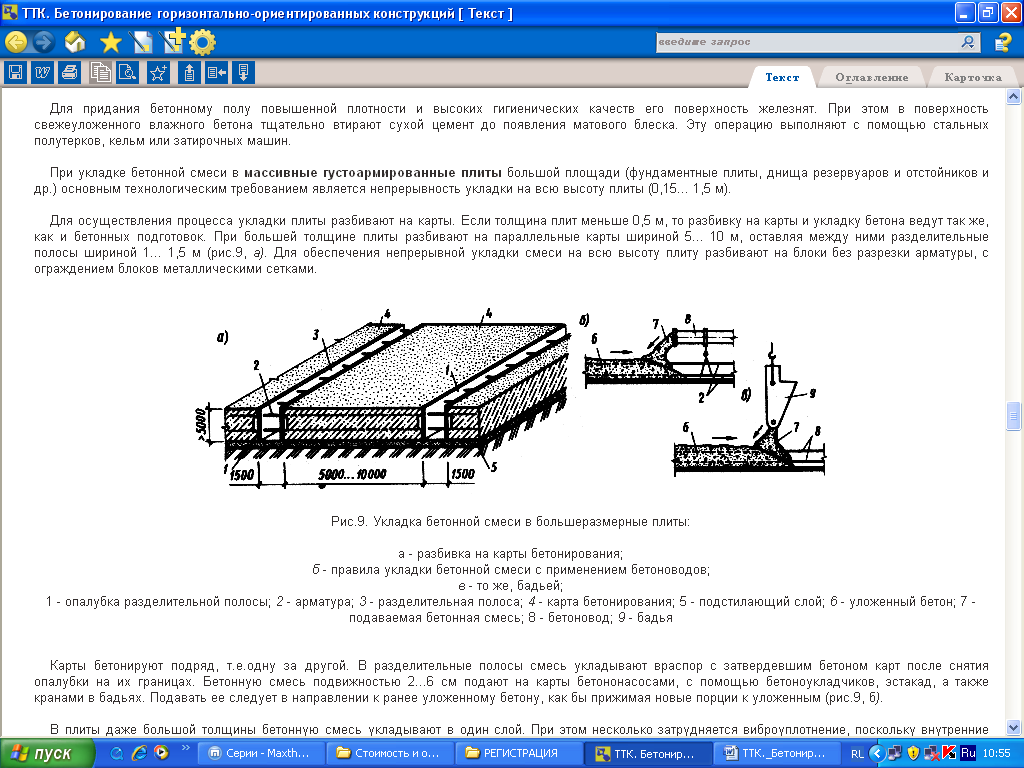Screen dimensions: 1024x768
Task: Open the Windows пуск start button
Action: pos(47,753)
